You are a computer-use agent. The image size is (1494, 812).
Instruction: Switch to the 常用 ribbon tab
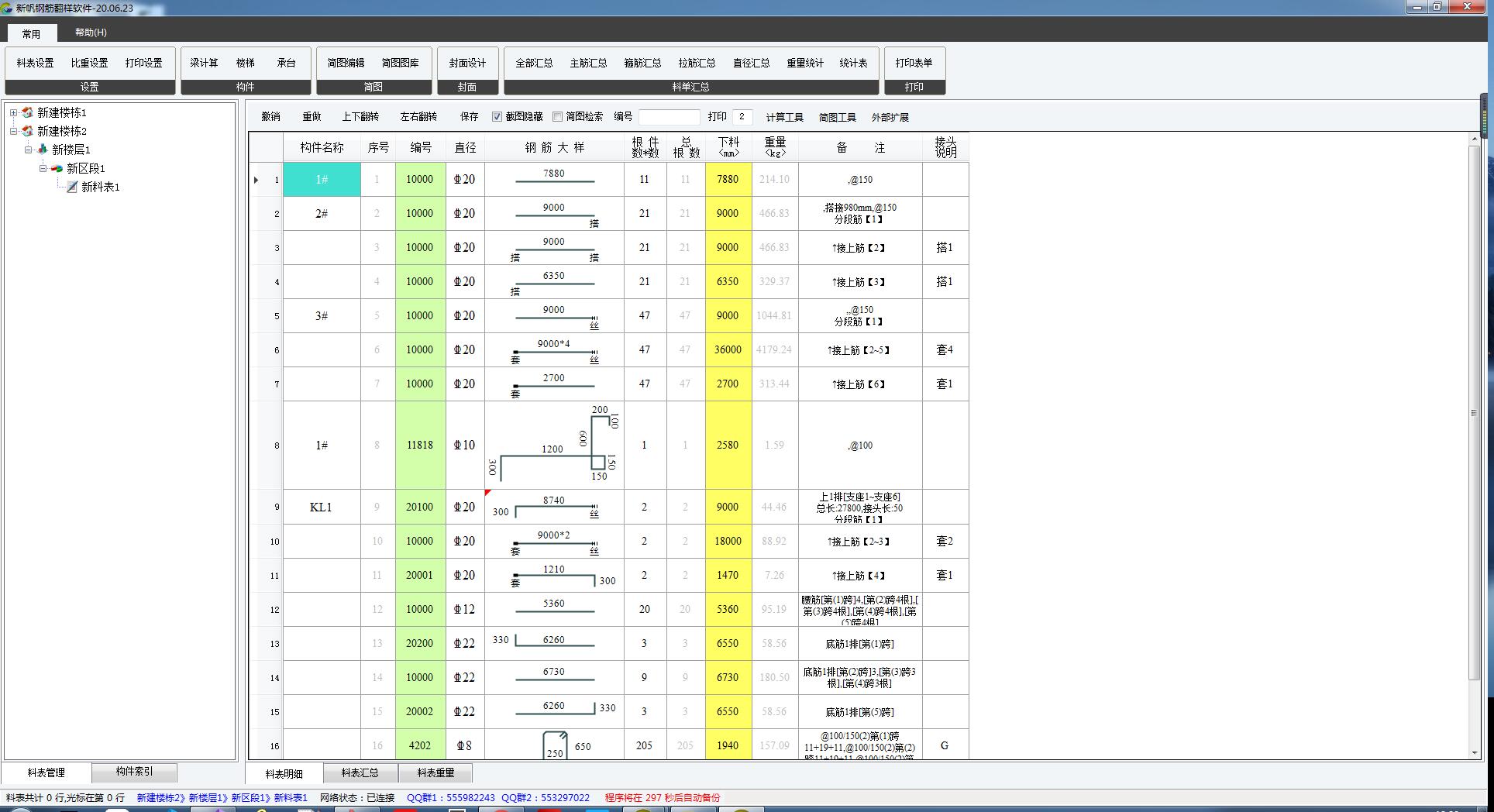point(31,33)
